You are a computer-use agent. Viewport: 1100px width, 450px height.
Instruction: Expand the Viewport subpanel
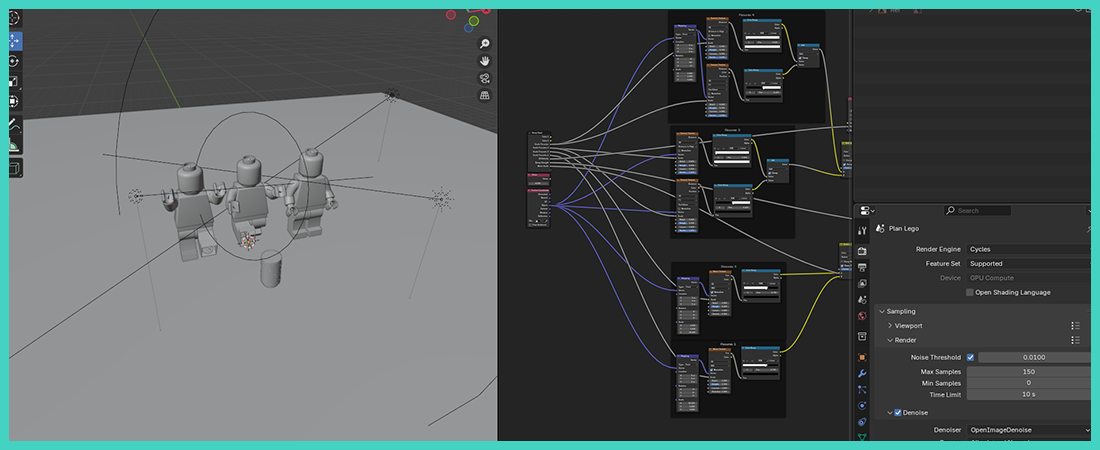890,326
